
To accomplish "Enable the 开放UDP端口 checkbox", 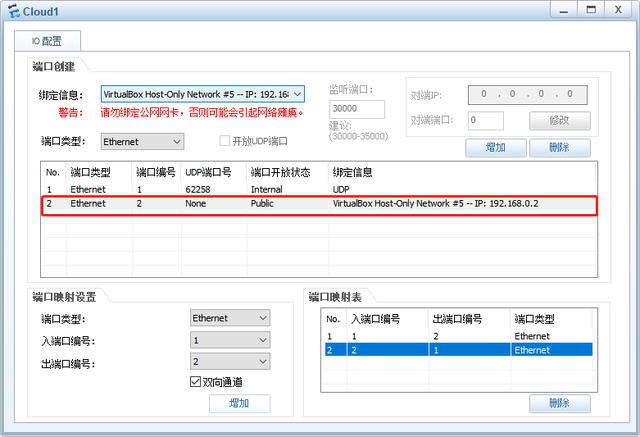I will point(224,141).
